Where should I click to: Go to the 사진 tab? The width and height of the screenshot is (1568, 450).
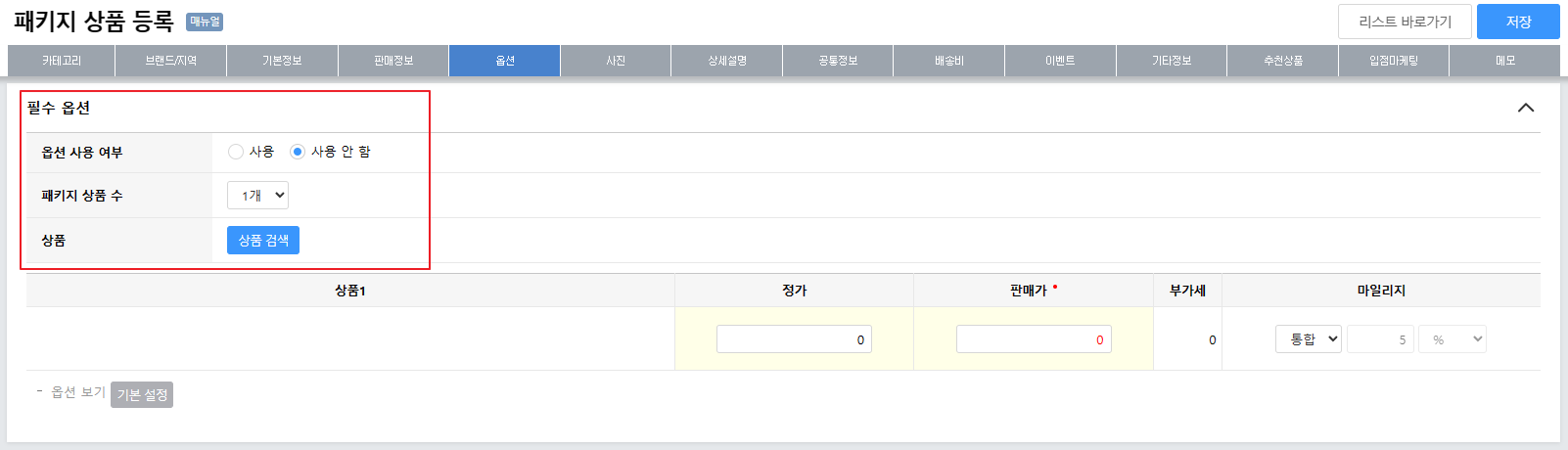click(x=616, y=61)
